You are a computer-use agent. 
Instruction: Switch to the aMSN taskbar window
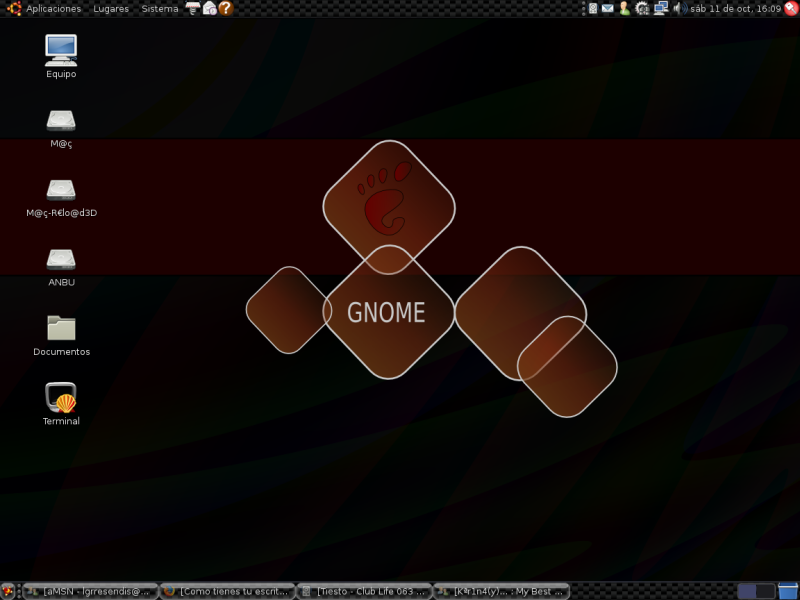coord(91,591)
